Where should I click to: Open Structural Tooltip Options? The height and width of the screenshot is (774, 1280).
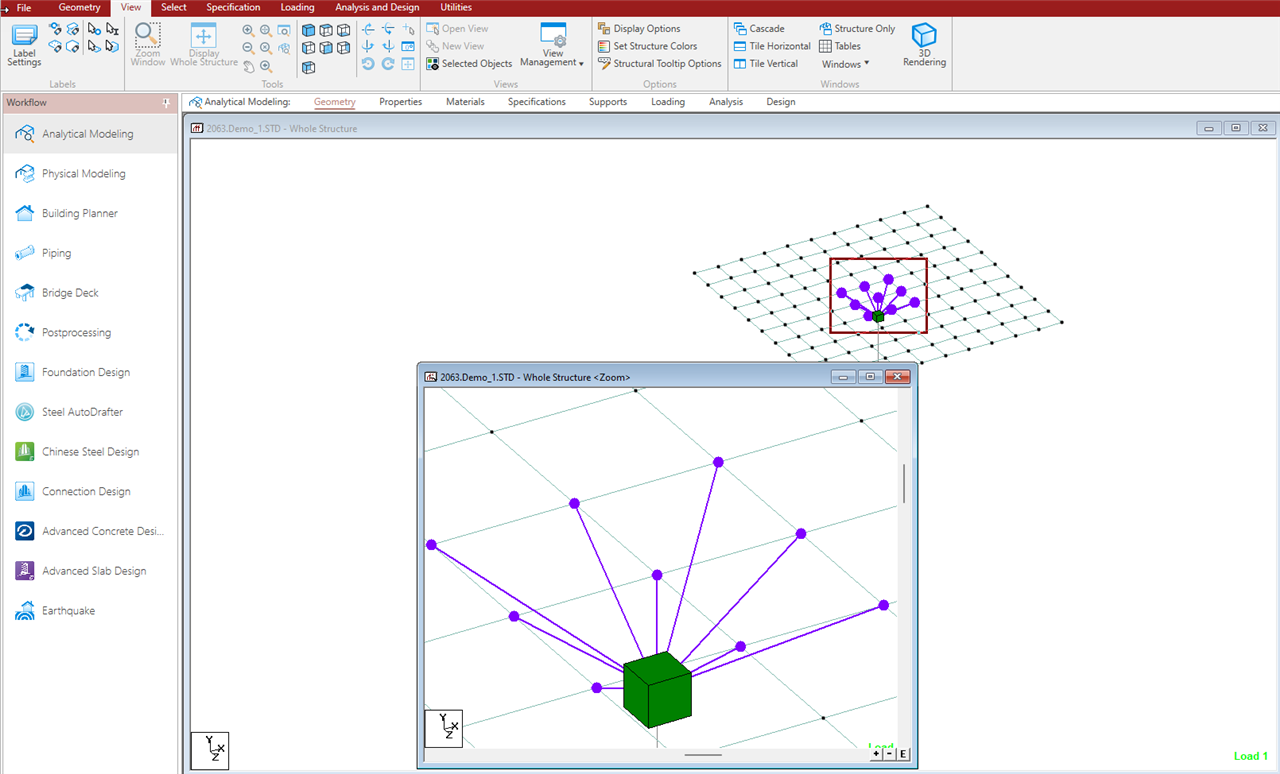pos(659,63)
